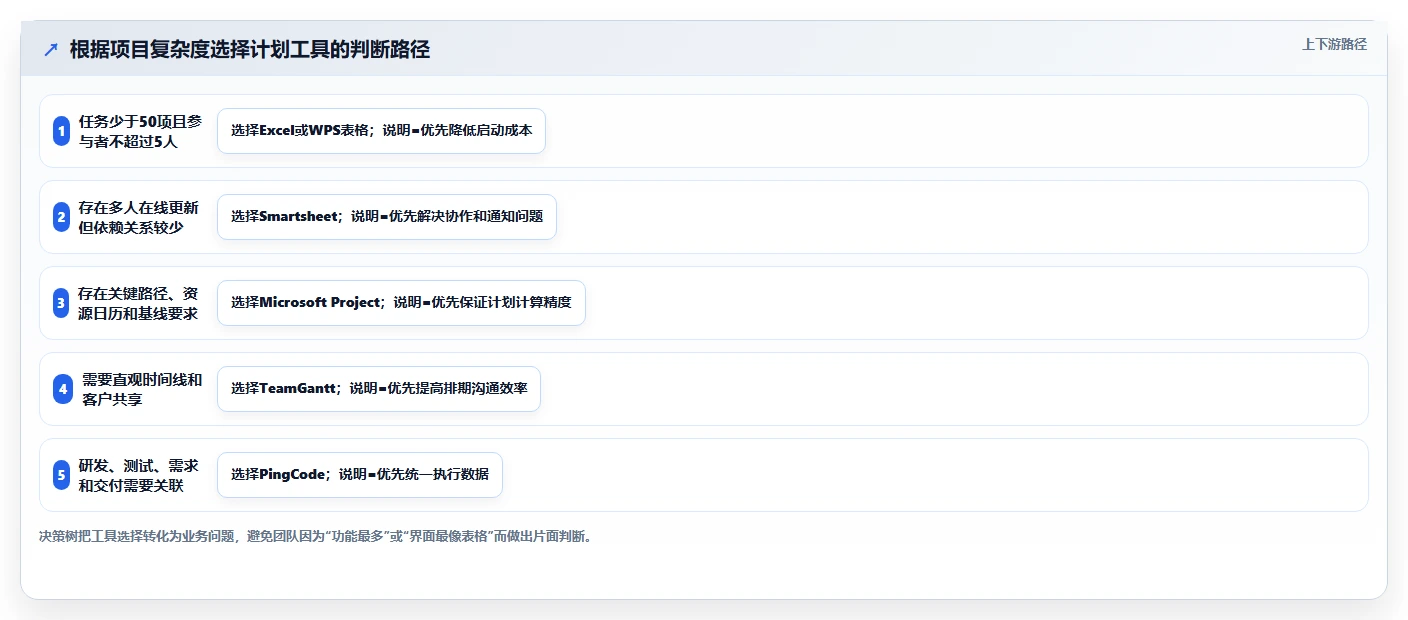Click the 选择Excel或WPS表格 result box
This screenshot has width=1408, height=620.
[381, 131]
